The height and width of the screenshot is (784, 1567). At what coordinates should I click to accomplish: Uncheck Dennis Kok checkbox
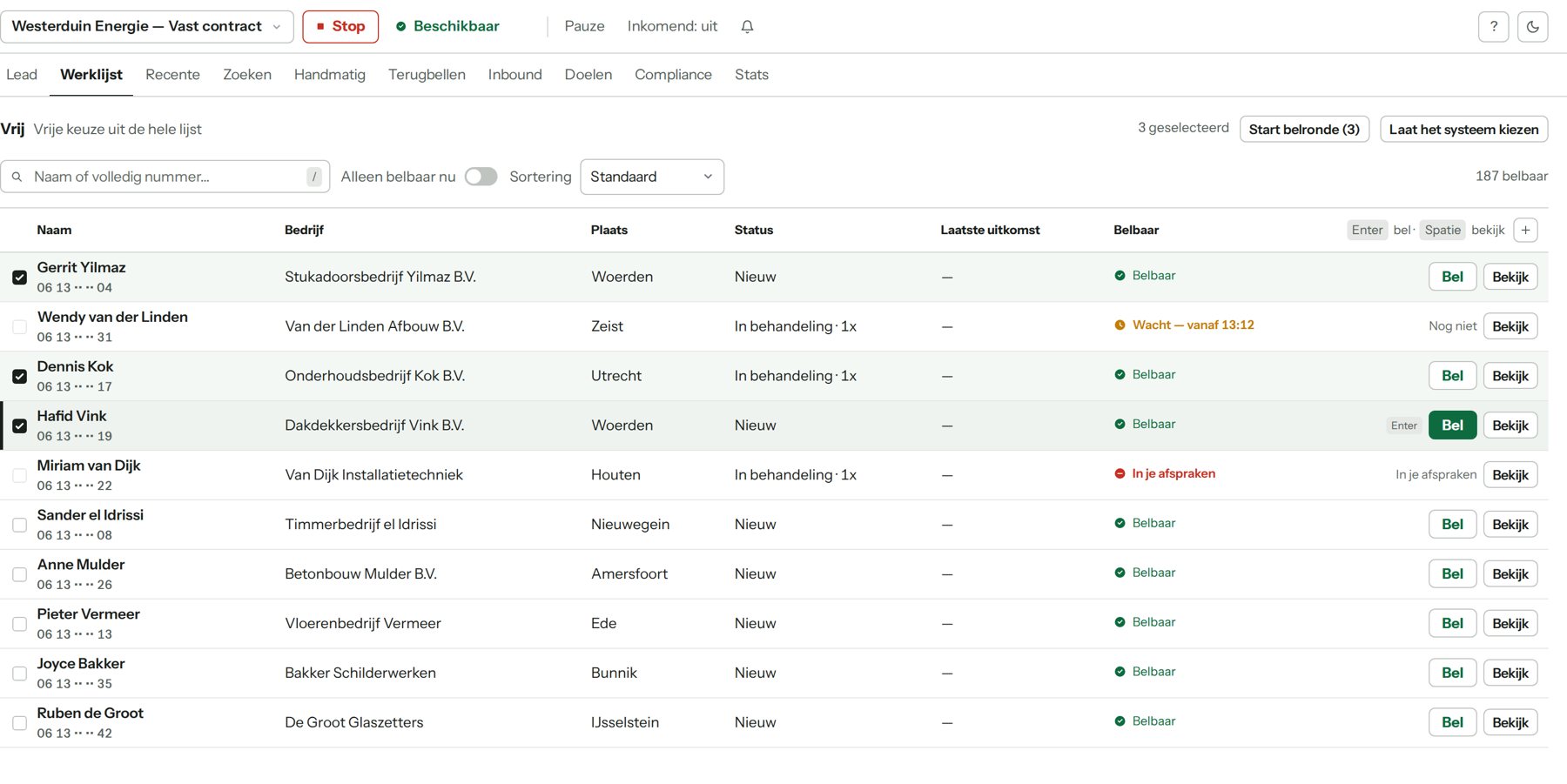(x=19, y=377)
